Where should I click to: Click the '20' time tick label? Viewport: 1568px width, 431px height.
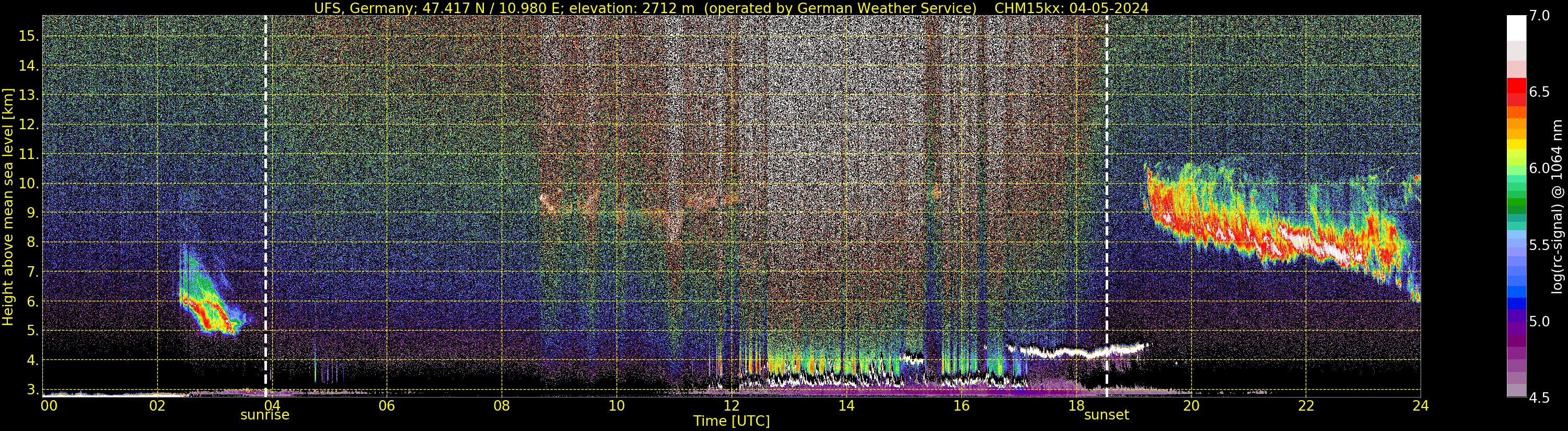coord(1191,406)
